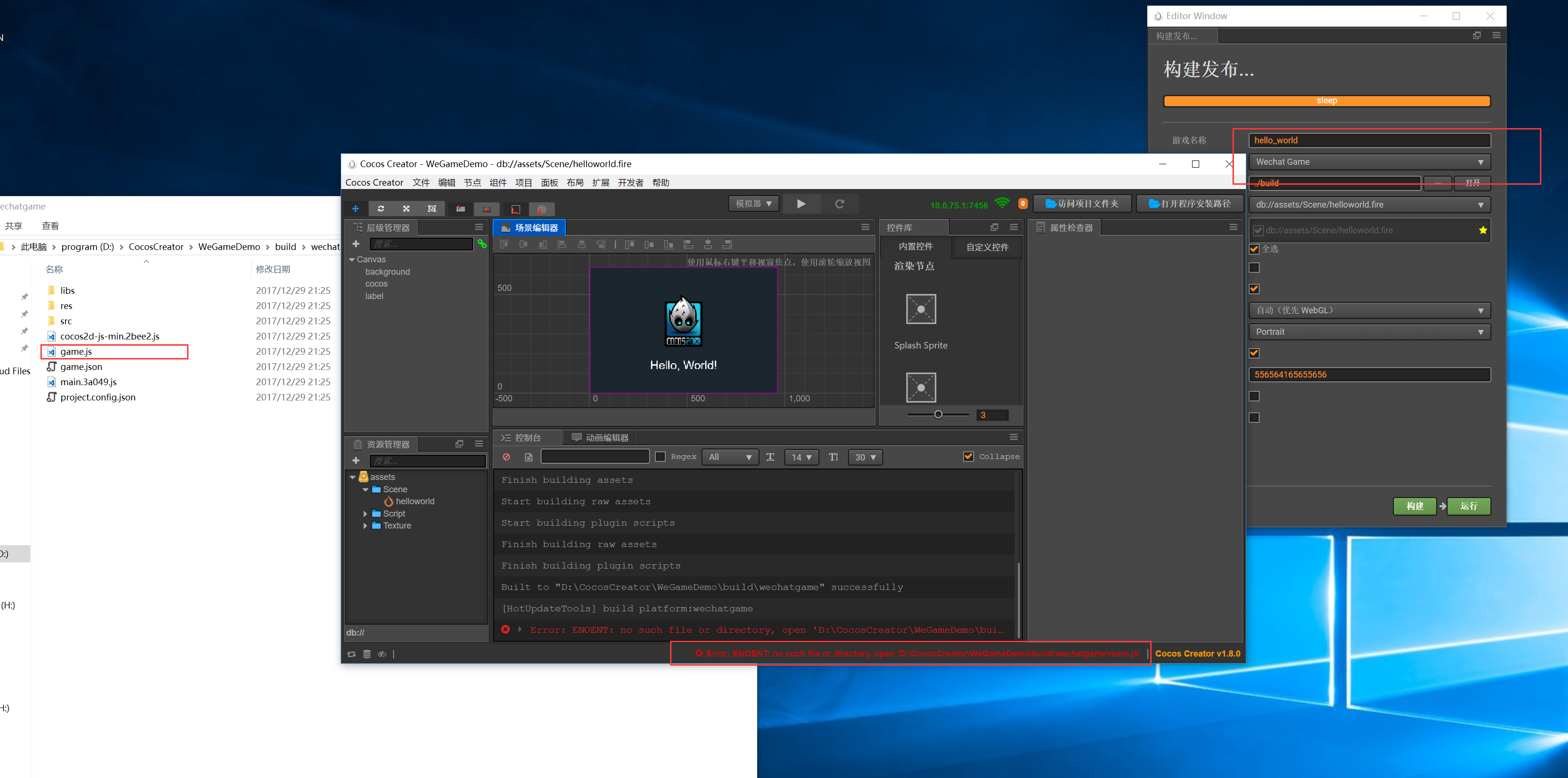The width and height of the screenshot is (1568, 778).
Task: Select the rect transform tool
Action: 432,209
